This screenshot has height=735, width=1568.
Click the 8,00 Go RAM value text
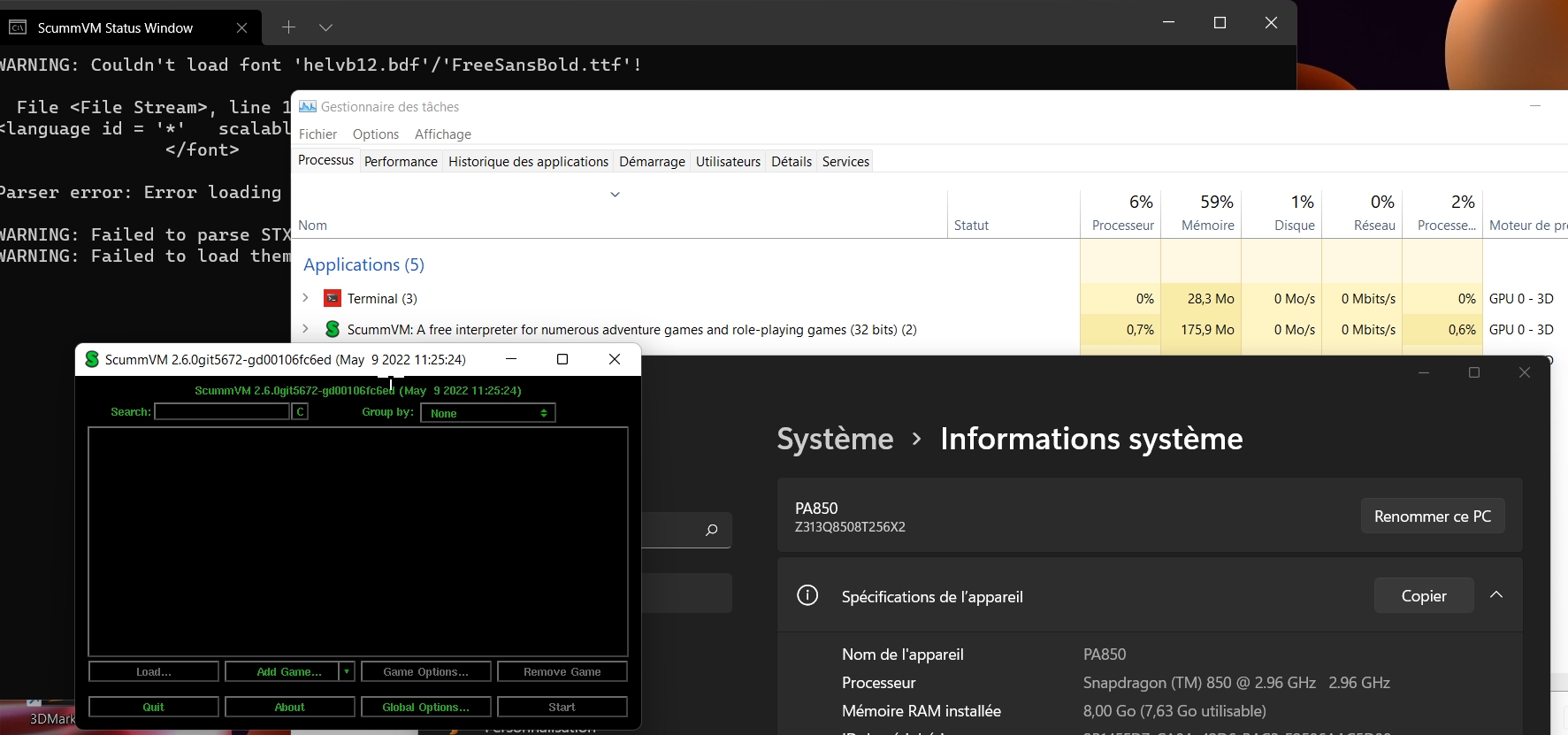pyautogui.click(x=1174, y=711)
